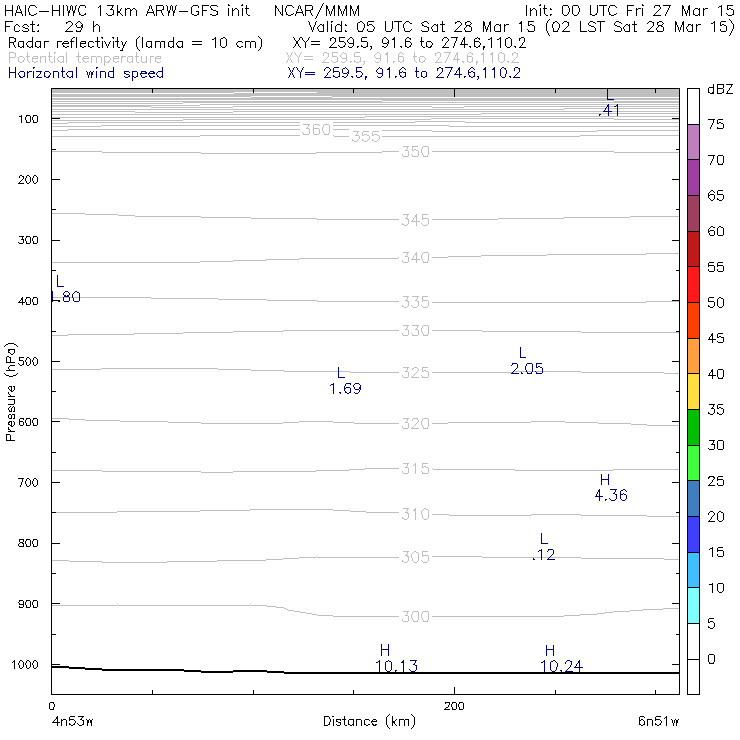Click the 'Fcst: 29 h' forecast hour text

(52, 27)
